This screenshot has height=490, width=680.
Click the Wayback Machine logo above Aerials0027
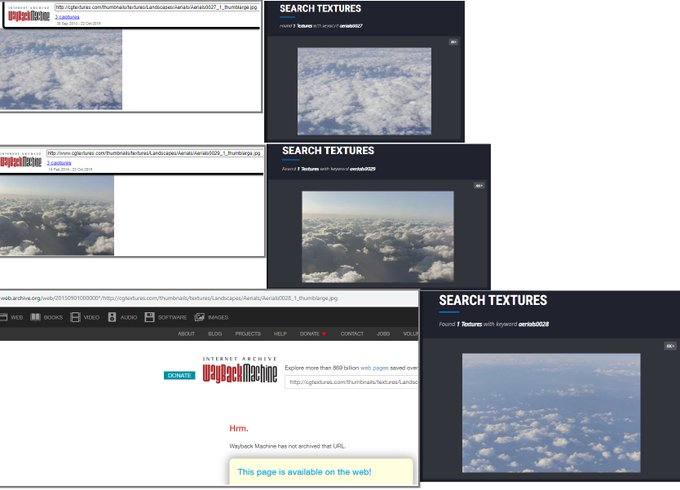pyautogui.click(x=29, y=15)
